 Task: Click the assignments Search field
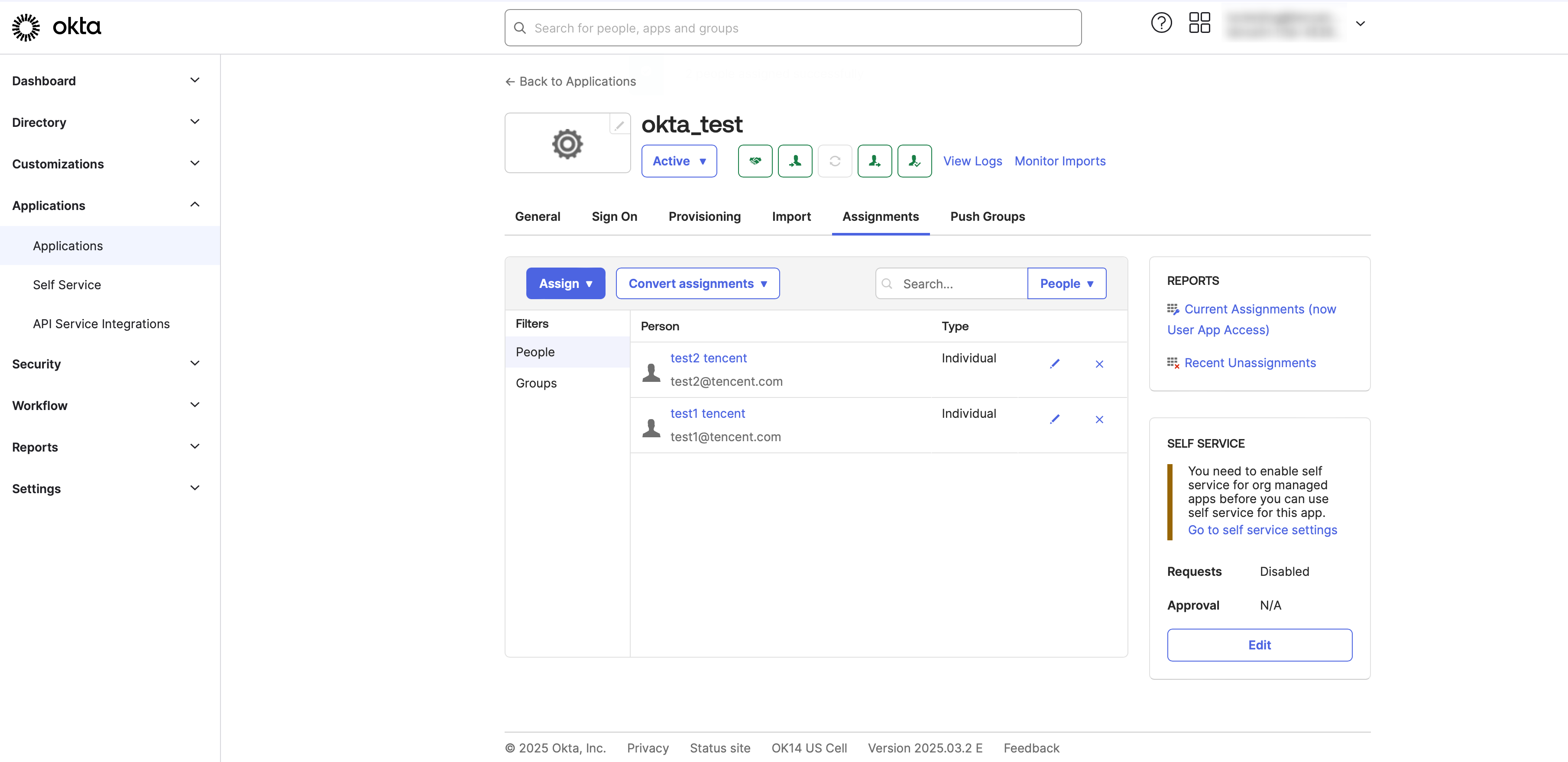coord(959,284)
